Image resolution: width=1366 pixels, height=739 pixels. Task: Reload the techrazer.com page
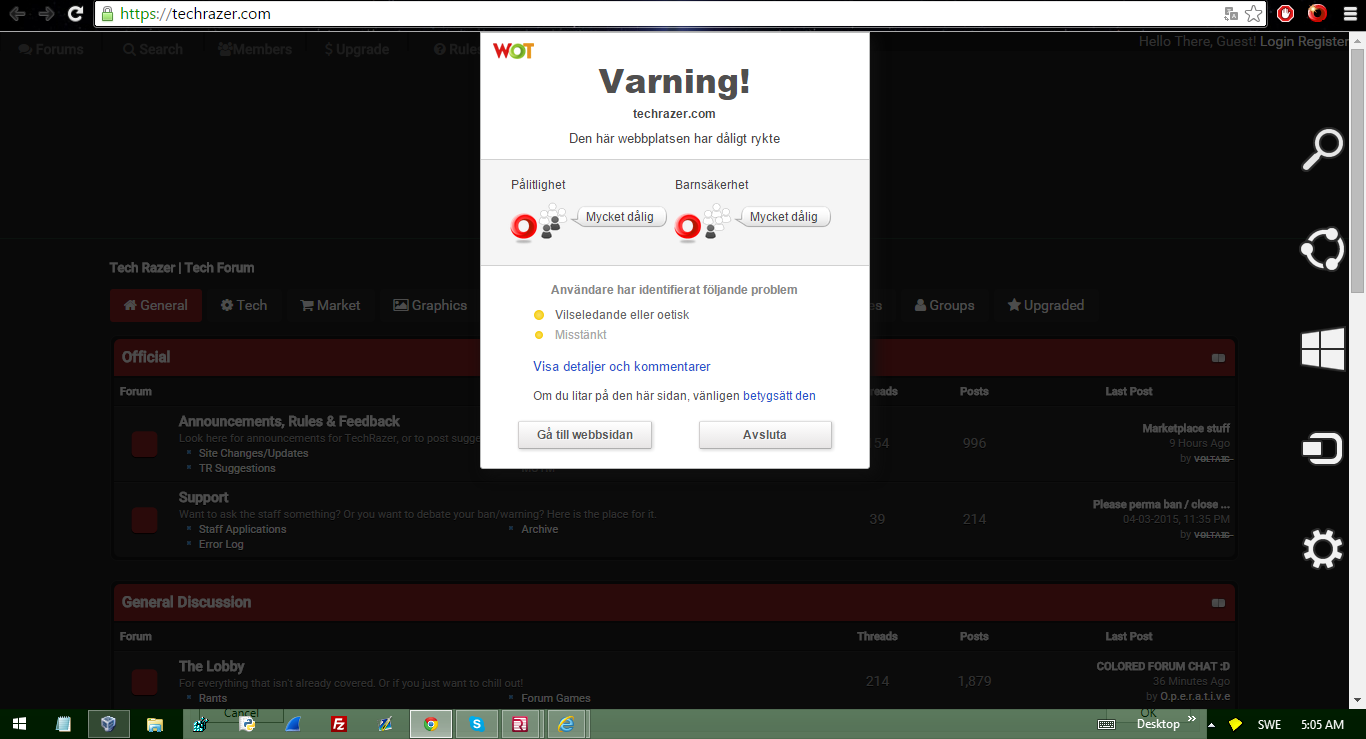(75, 14)
